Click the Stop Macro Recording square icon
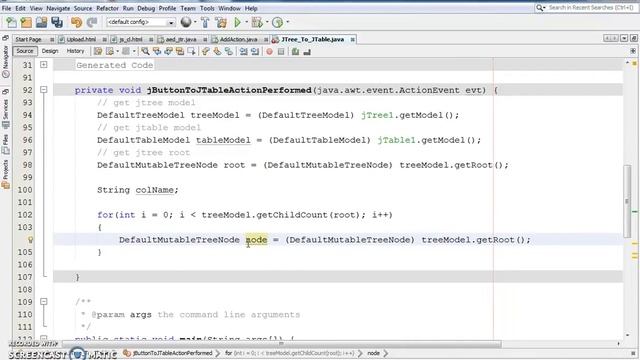640x360 pixels. [x=281, y=51]
